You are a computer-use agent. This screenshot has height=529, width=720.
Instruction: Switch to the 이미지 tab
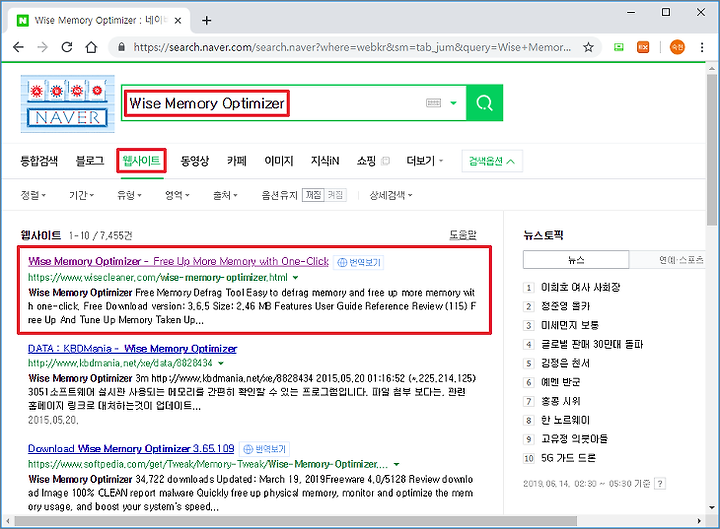(x=279, y=161)
